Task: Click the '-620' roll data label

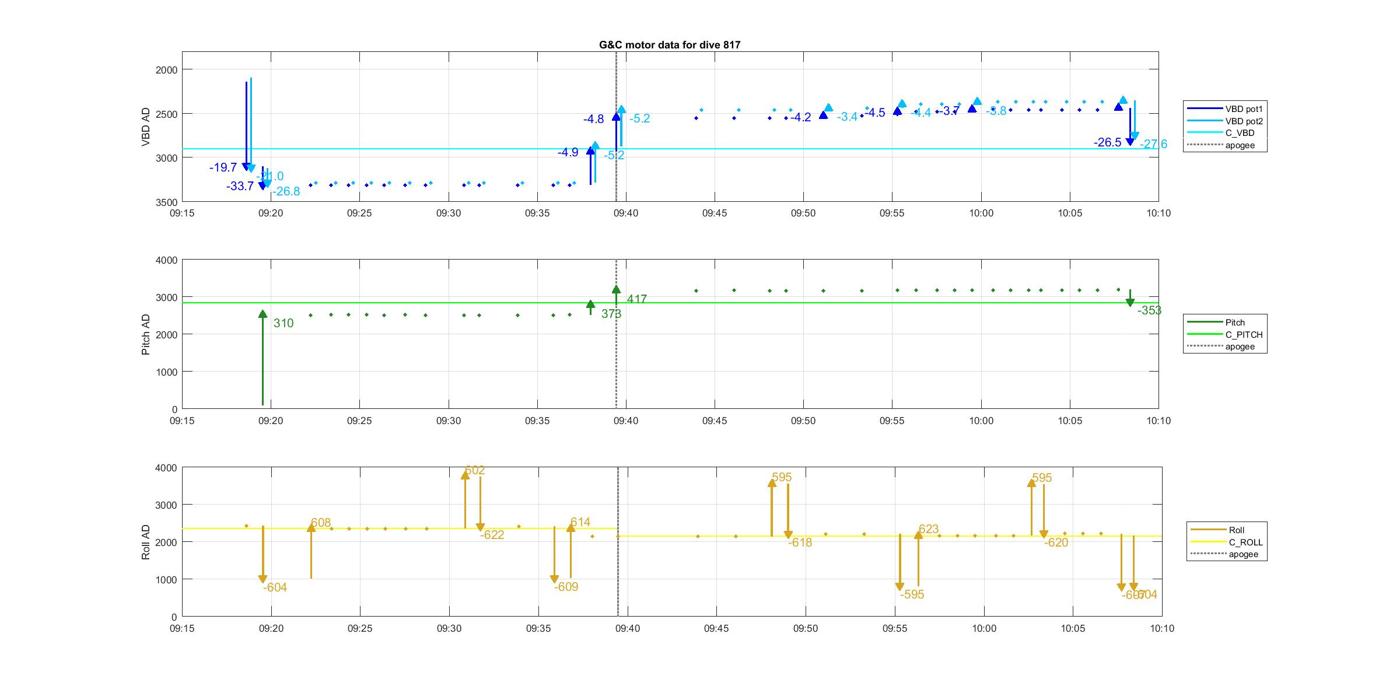Action: tap(1057, 543)
